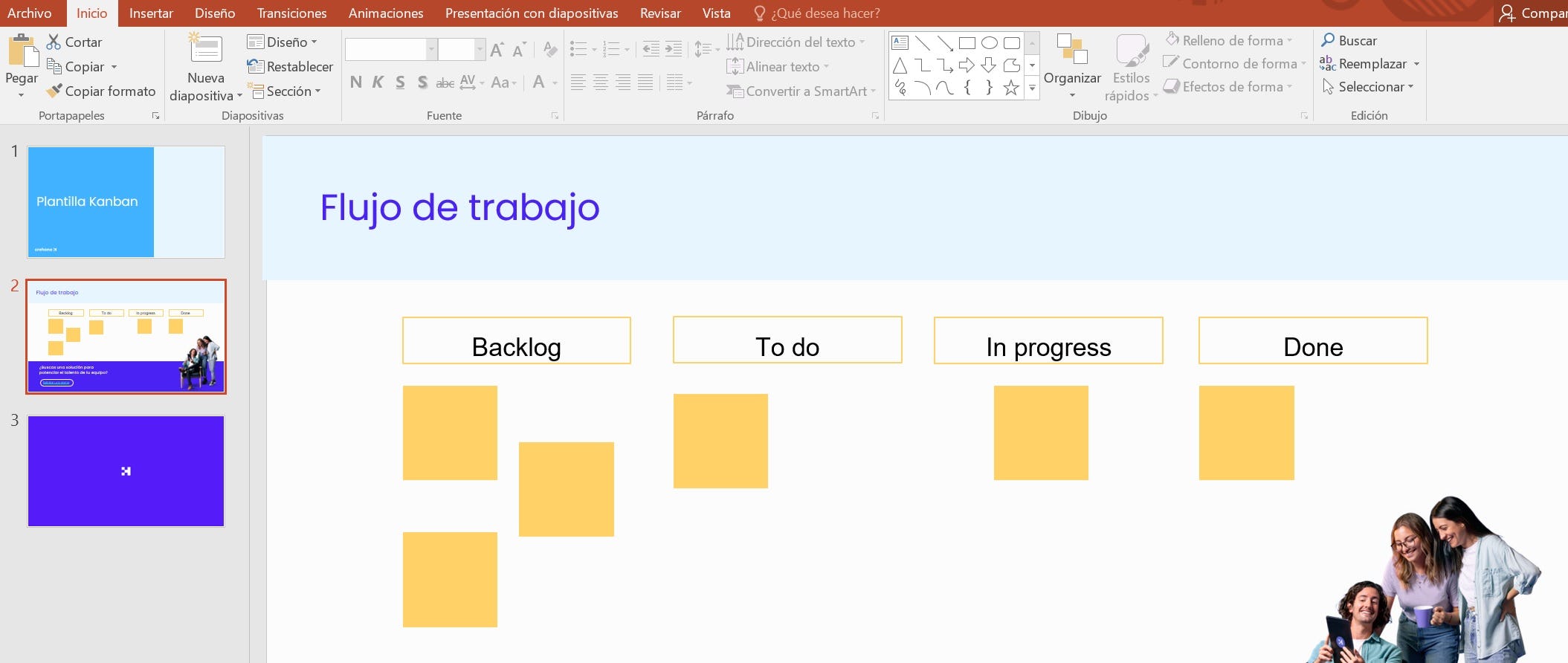
Task: Click Alinear texto button
Action: pyautogui.click(x=778, y=66)
